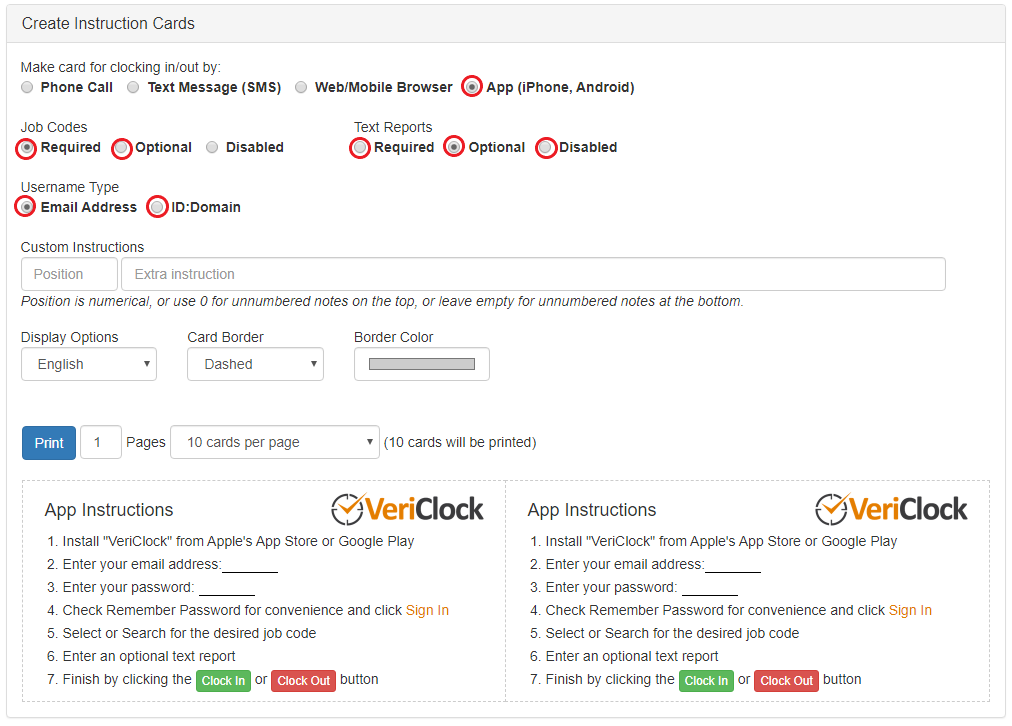Click the Sign In link on the left card
This screenshot has width=1012, height=726.
(427, 610)
